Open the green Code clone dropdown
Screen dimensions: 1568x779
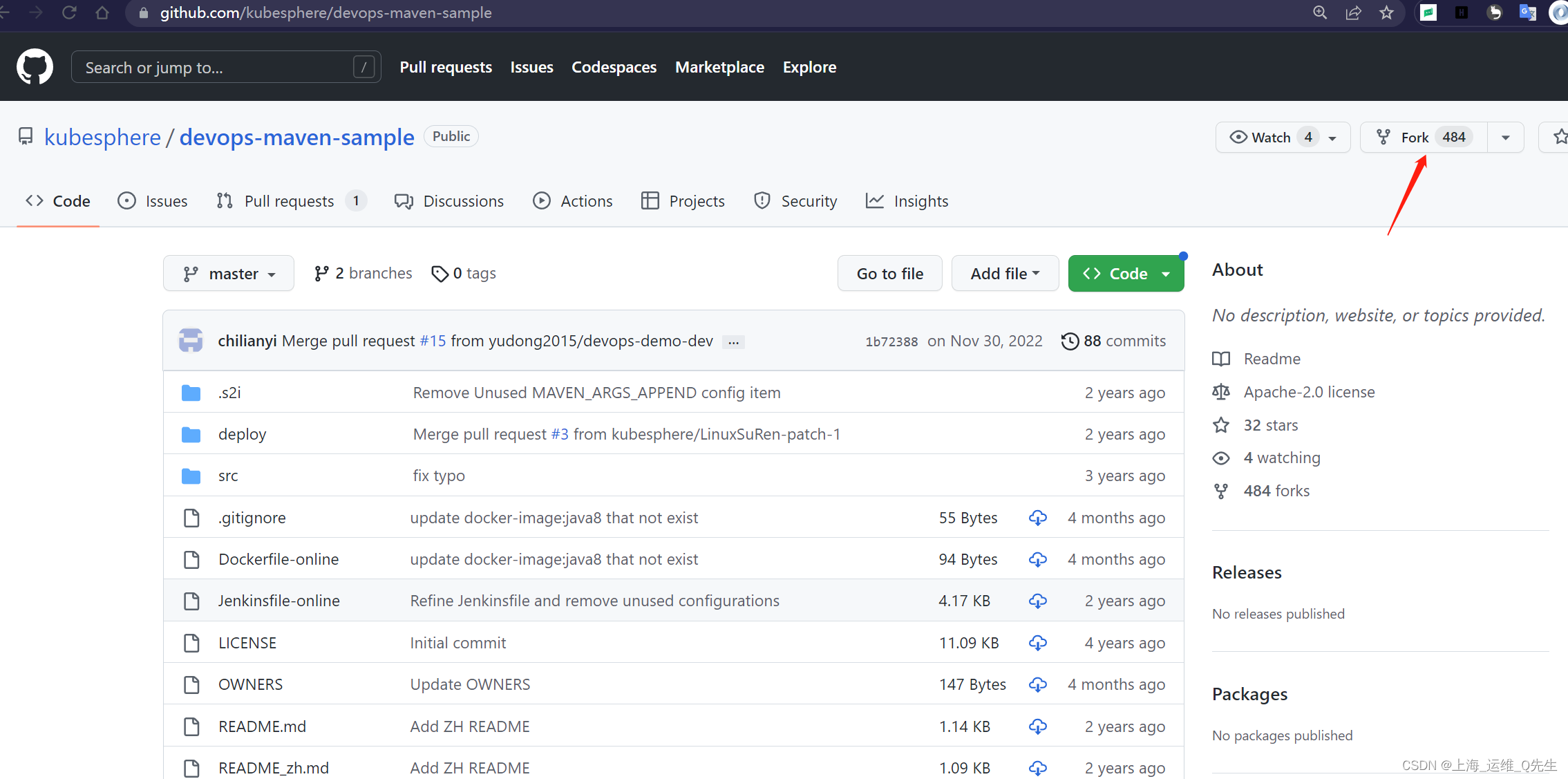(1126, 274)
